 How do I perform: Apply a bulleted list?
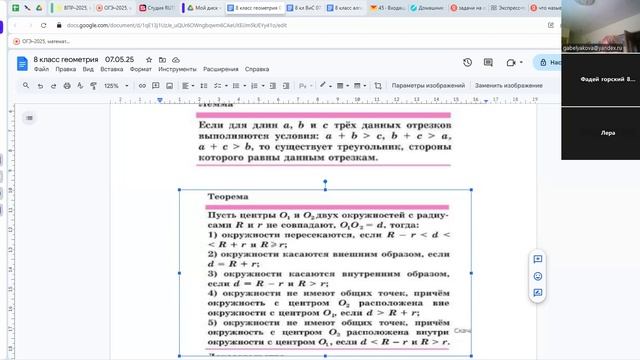(236, 86)
